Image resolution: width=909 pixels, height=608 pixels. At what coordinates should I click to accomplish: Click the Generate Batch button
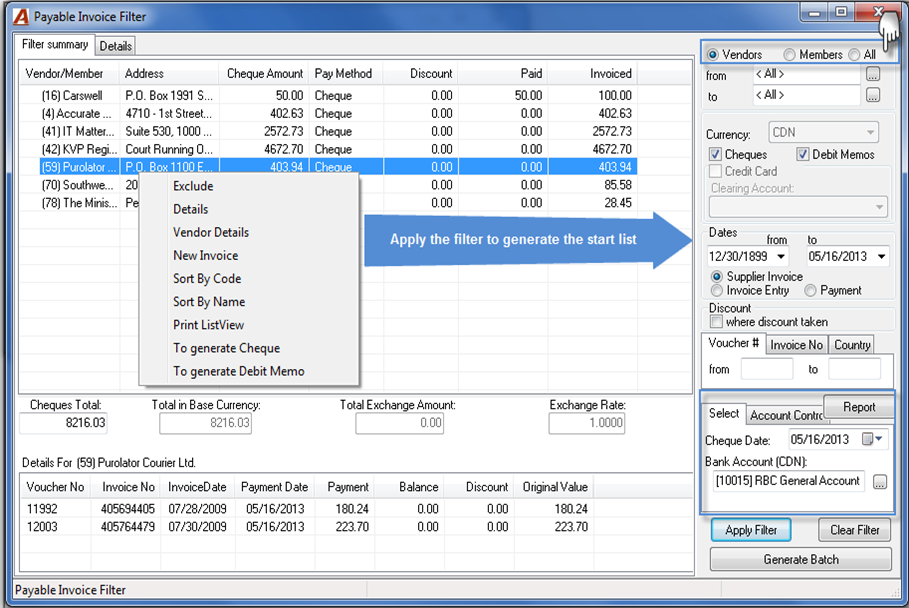click(x=801, y=559)
